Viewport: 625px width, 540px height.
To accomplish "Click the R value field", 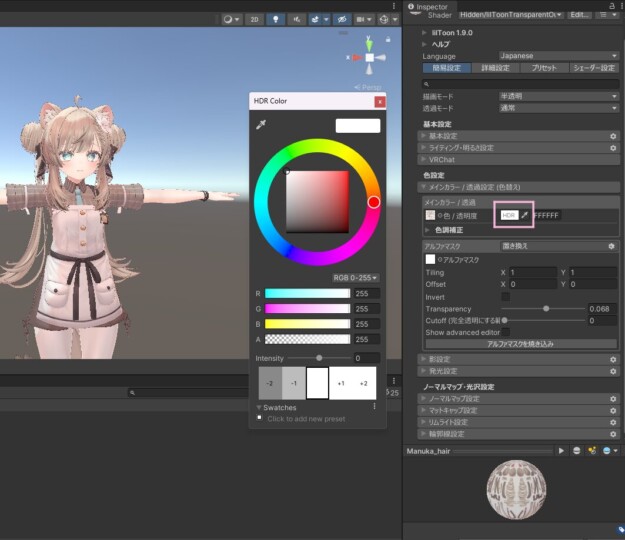I will [x=367, y=294].
